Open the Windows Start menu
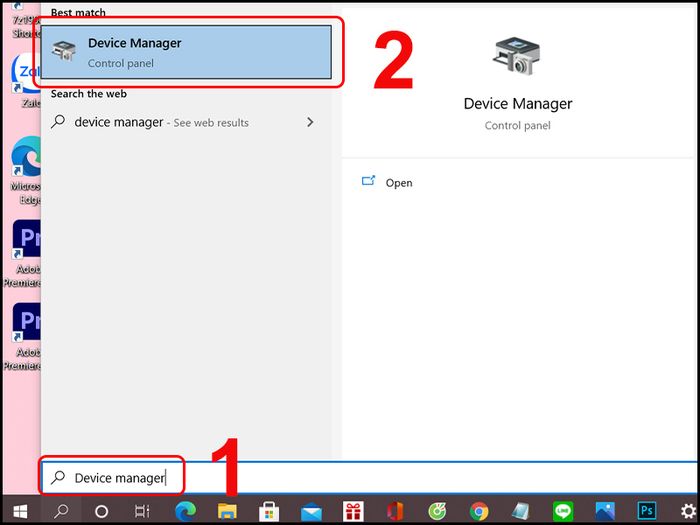This screenshot has width=700, height=525. 20,511
